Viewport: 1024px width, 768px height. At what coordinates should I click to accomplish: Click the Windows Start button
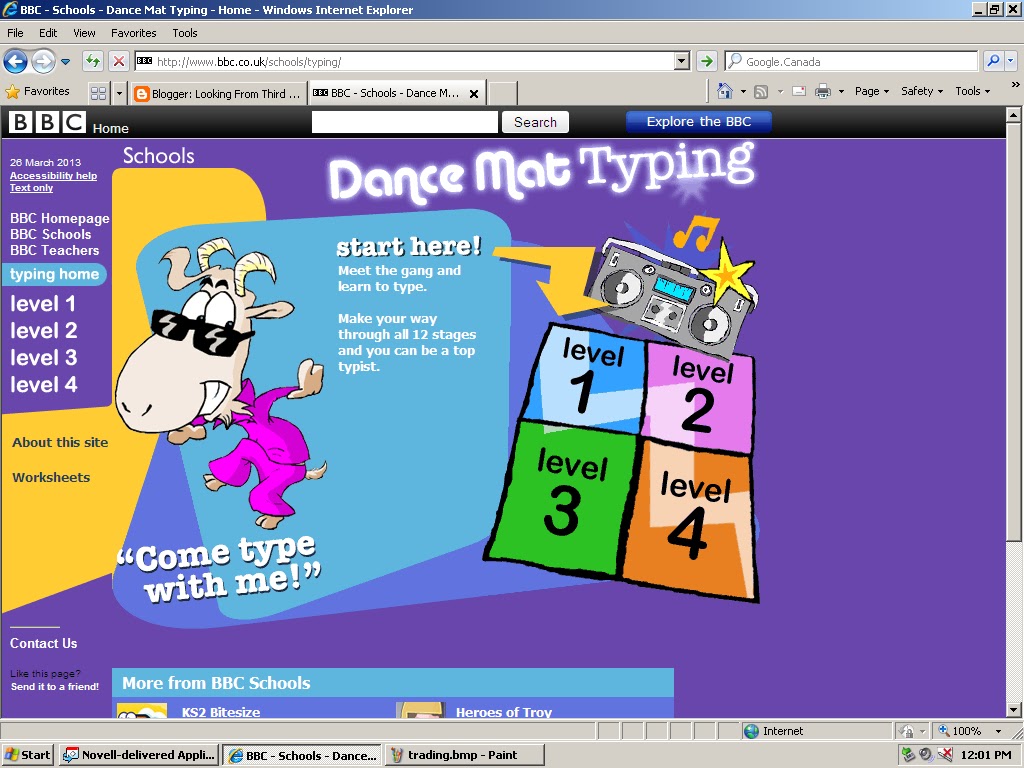click(27, 755)
